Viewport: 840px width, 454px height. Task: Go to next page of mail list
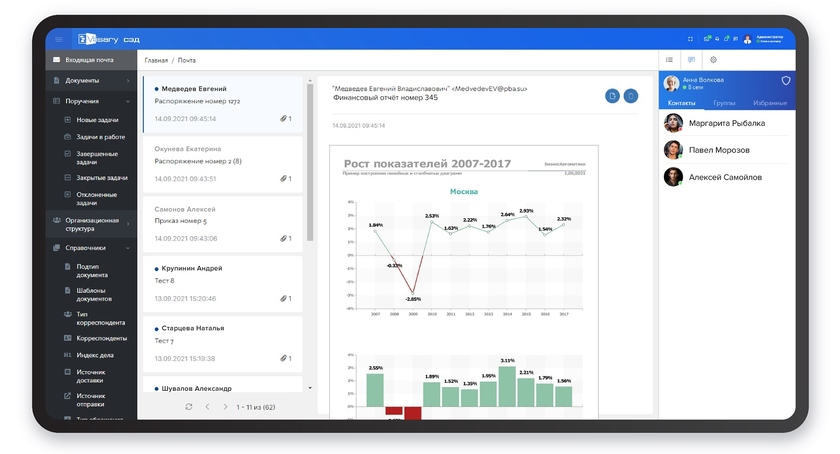click(225, 407)
